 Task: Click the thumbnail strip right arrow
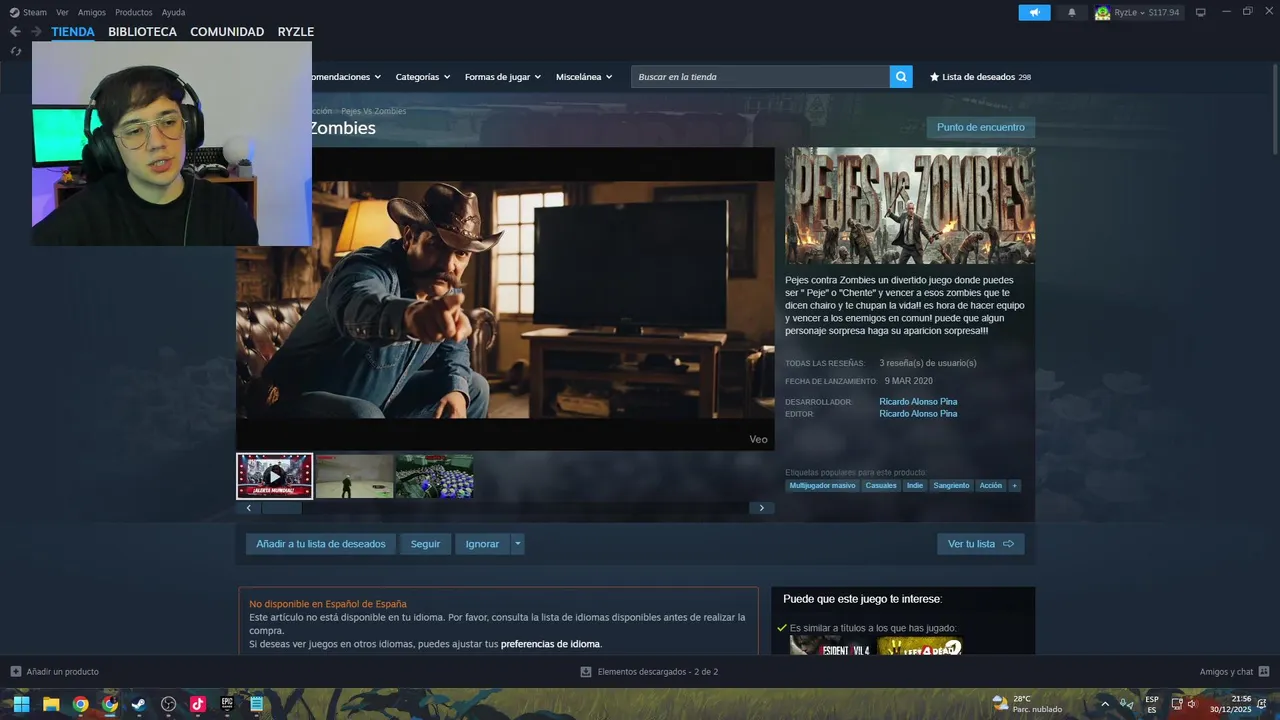click(762, 508)
